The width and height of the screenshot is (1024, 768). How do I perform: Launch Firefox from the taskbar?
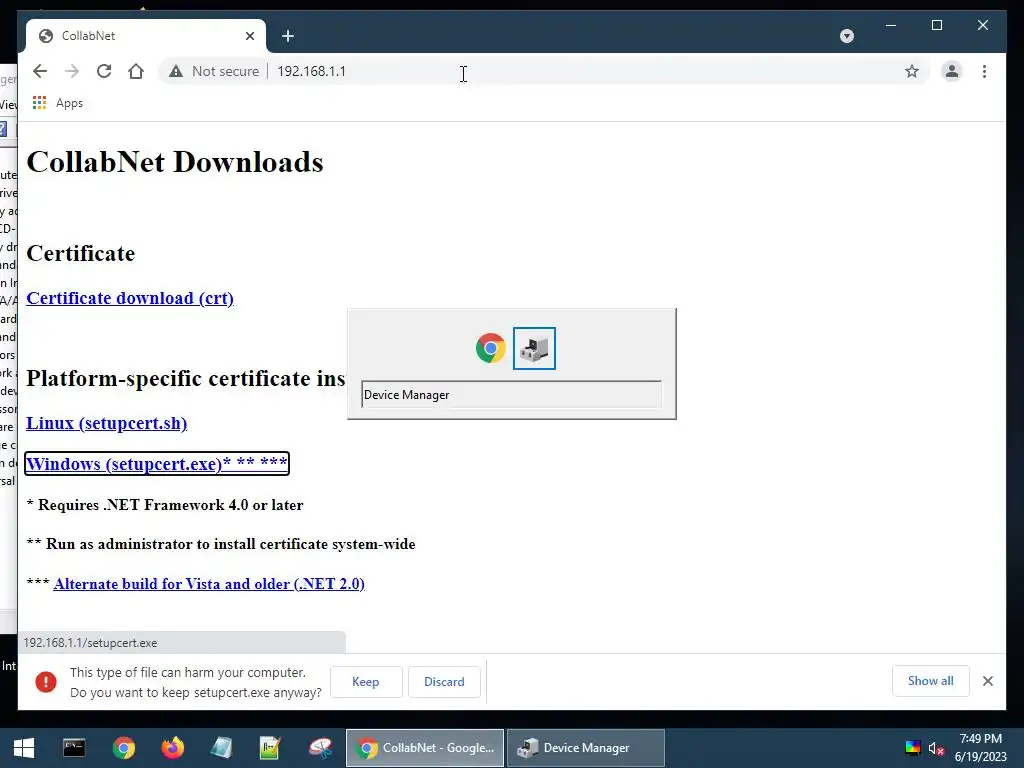(172, 748)
